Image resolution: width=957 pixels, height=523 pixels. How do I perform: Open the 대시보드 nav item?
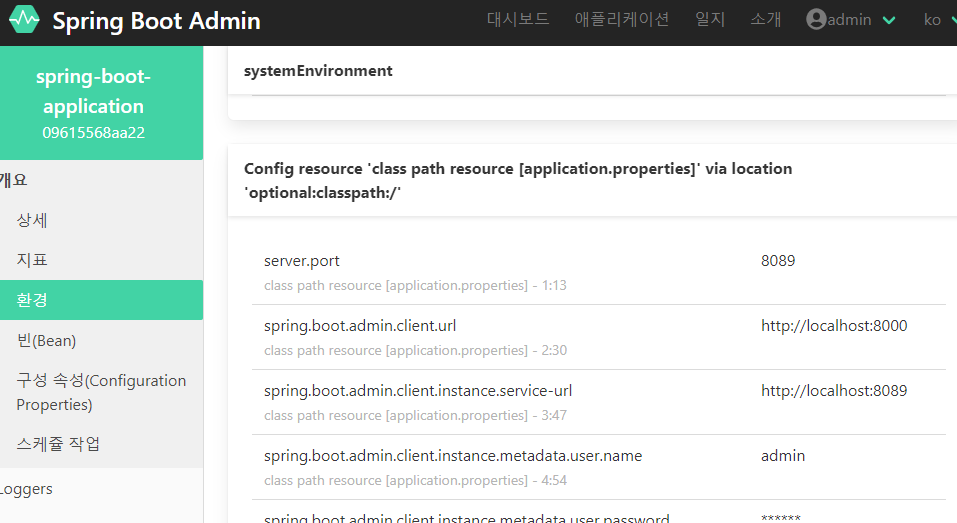(518, 20)
